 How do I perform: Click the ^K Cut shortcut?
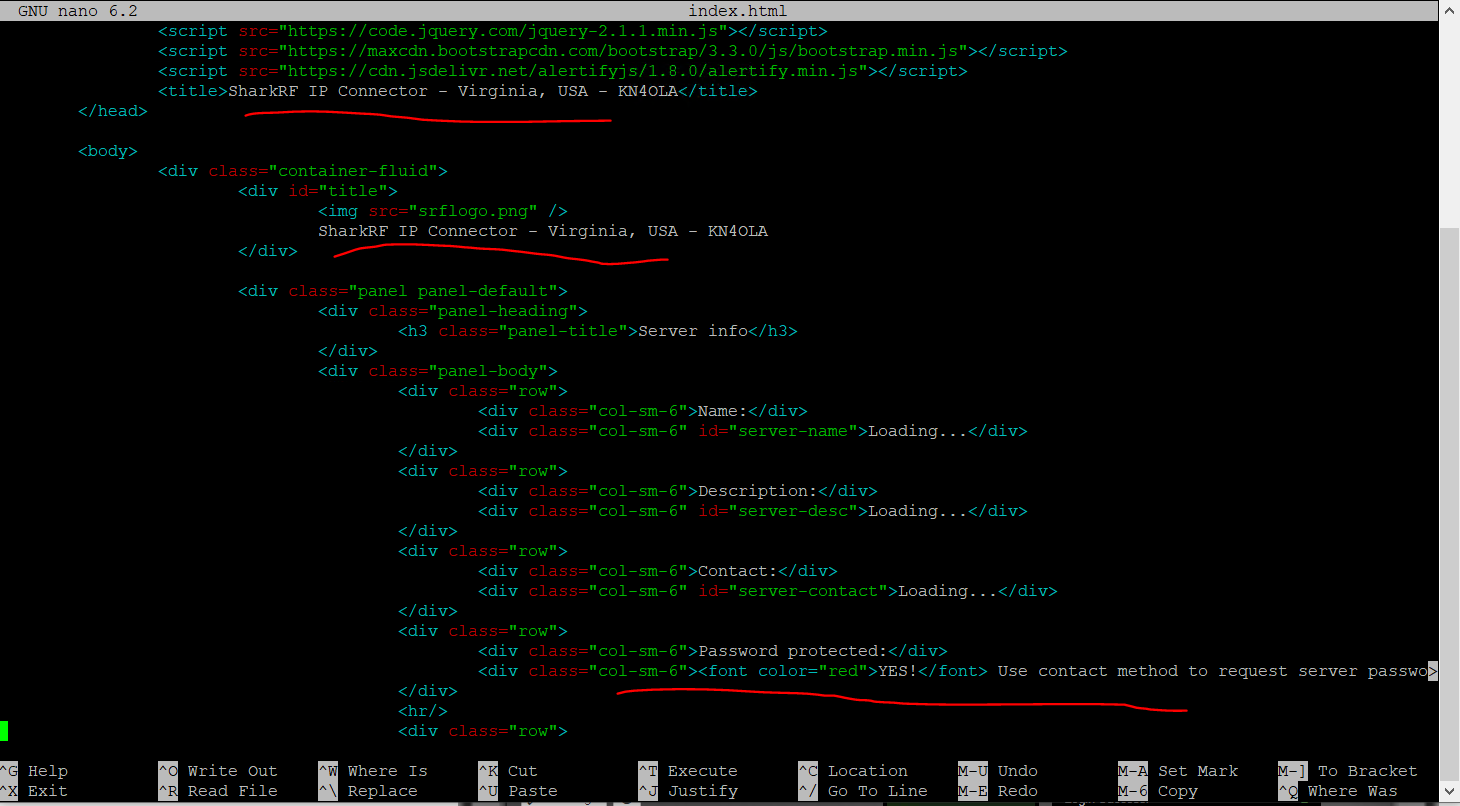pyautogui.click(x=508, y=771)
